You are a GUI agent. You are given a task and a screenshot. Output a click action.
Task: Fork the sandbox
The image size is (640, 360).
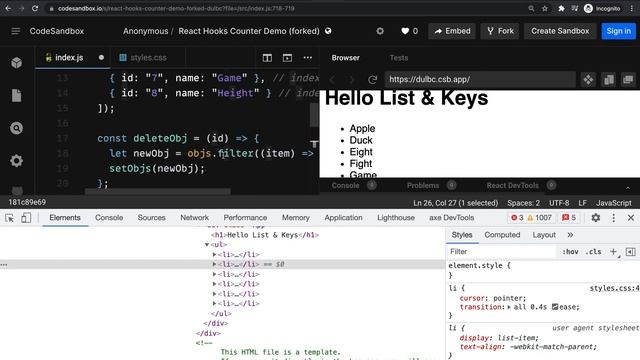click(500, 31)
